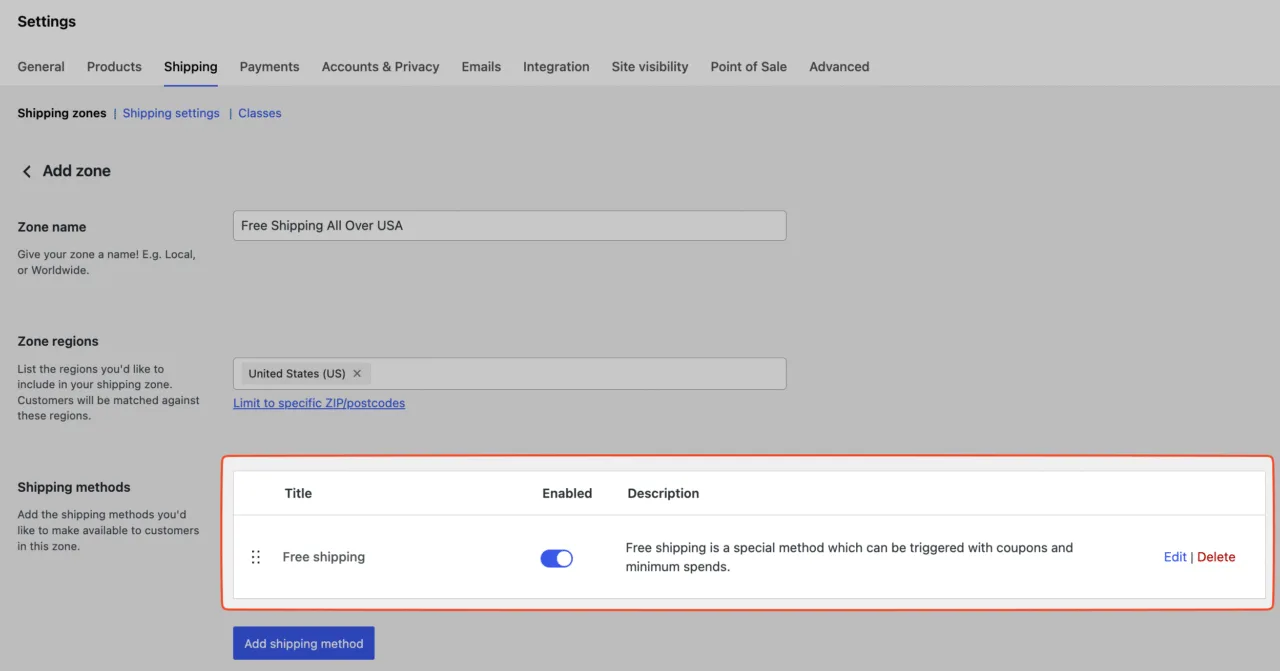Open the Payments tab
This screenshot has height=671, width=1280.
269,67
